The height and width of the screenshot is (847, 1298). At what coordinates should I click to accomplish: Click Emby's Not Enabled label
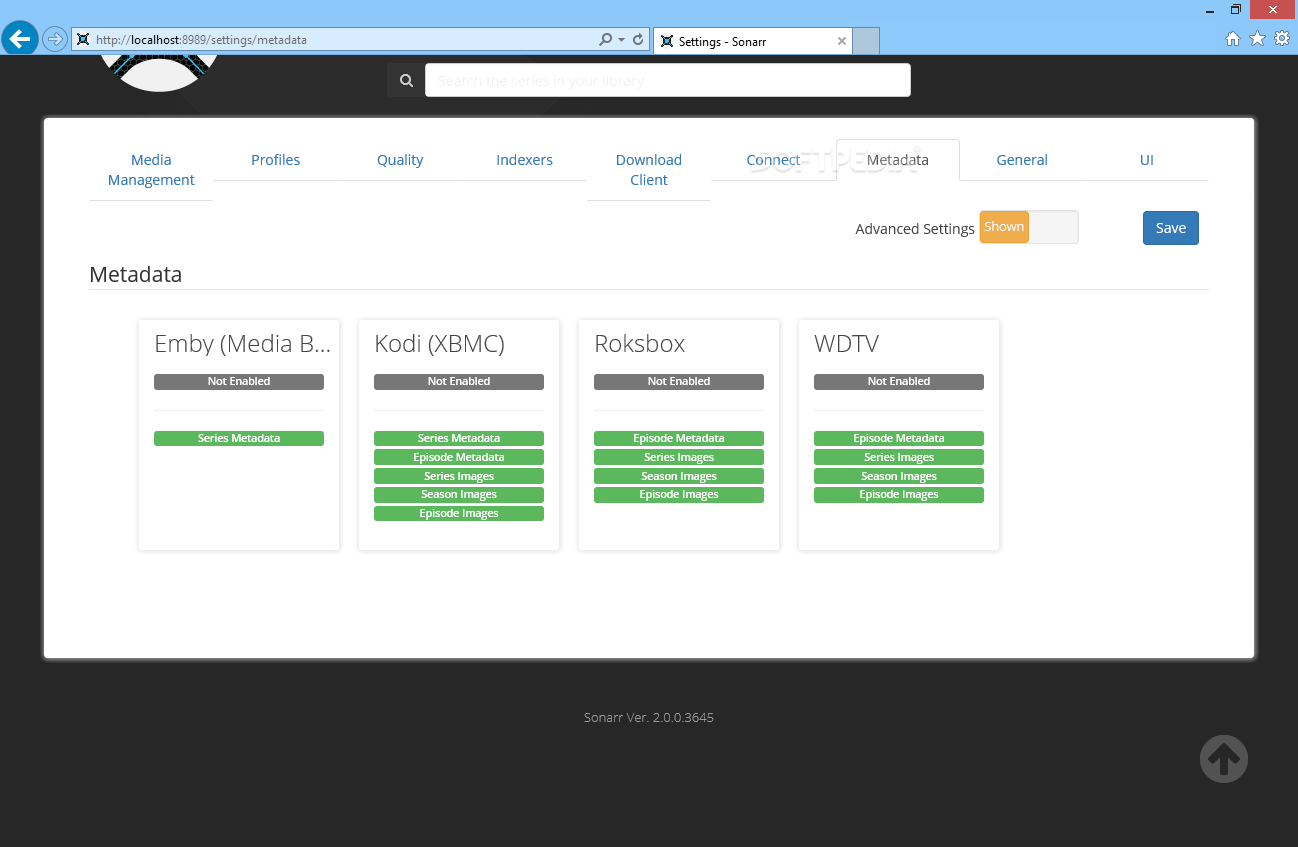coord(239,382)
